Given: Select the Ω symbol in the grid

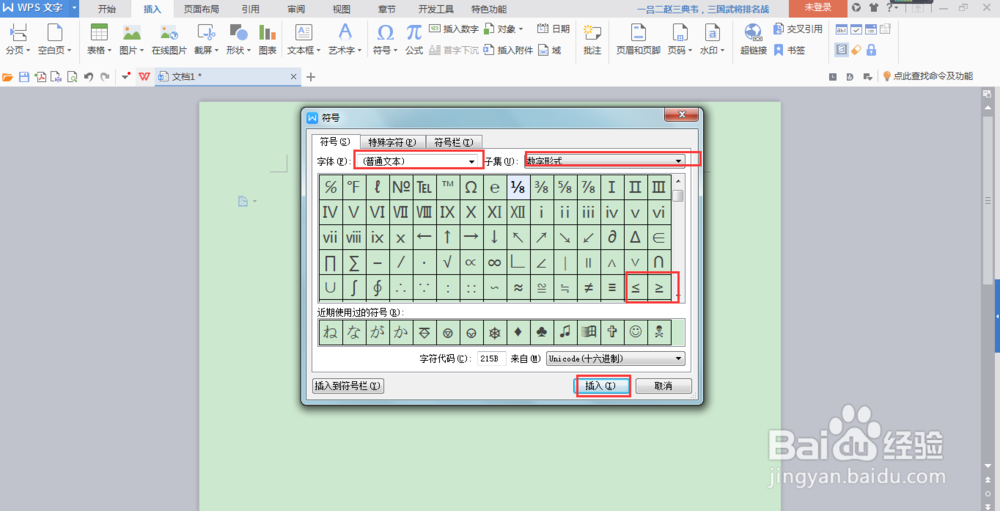Looking at the screenshot, I should coord(471,187).
